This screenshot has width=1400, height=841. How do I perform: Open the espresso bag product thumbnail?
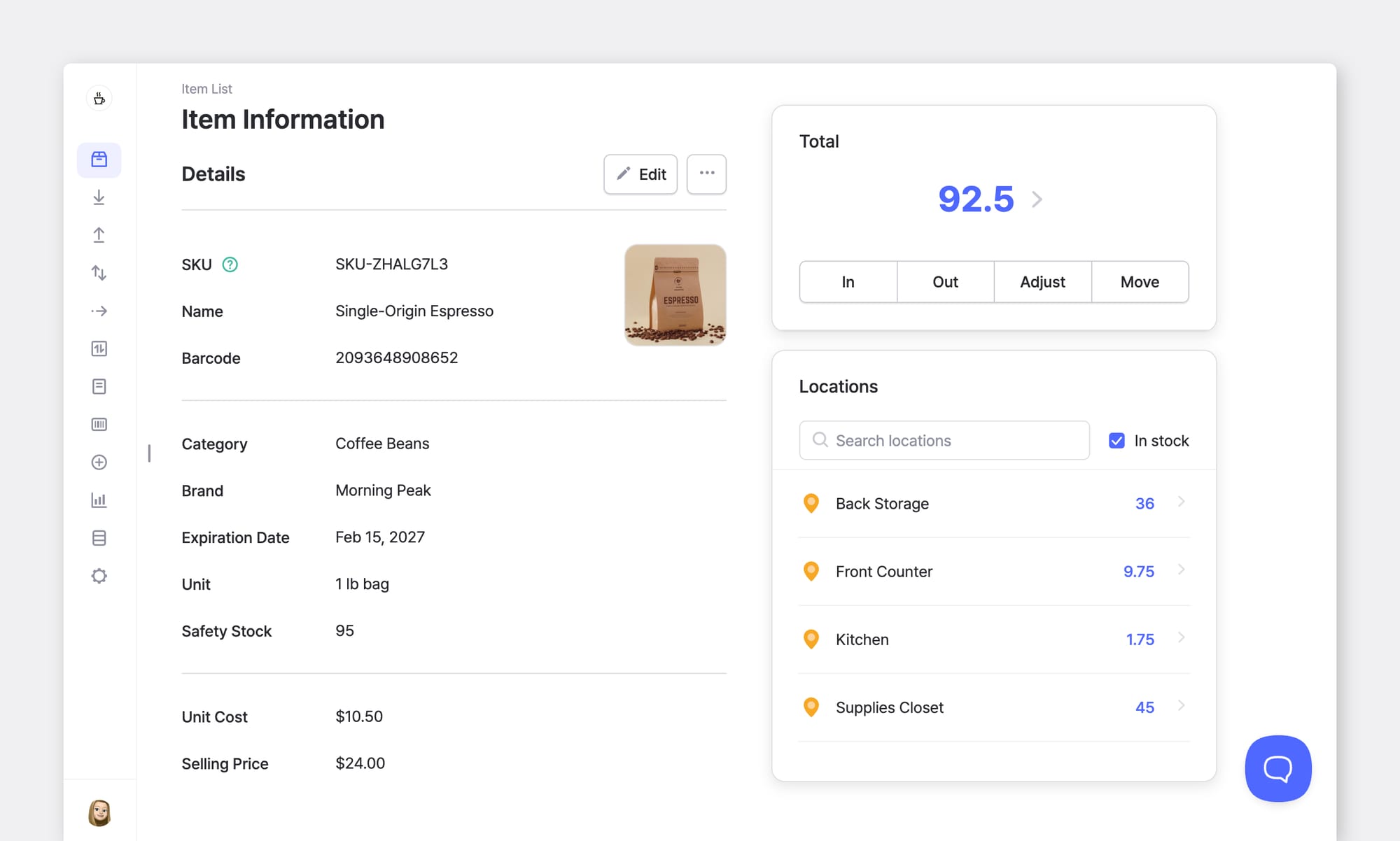pyautogui.click(x=675, y=295)
